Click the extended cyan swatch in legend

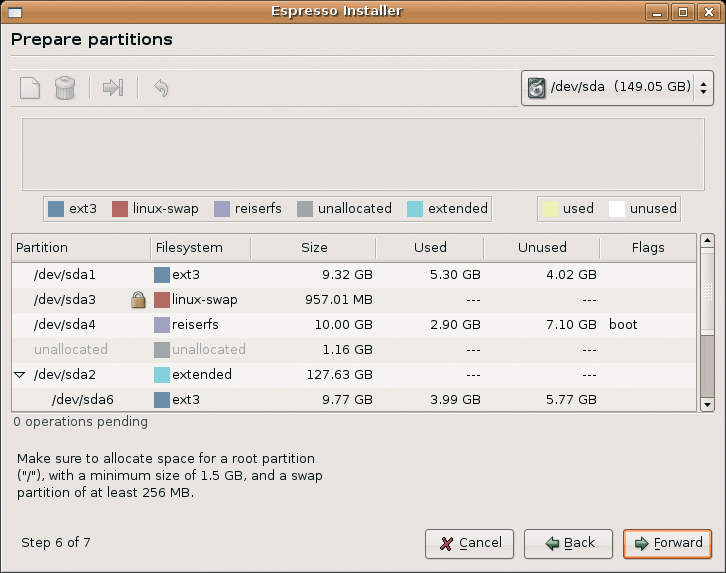click(415, 209)
